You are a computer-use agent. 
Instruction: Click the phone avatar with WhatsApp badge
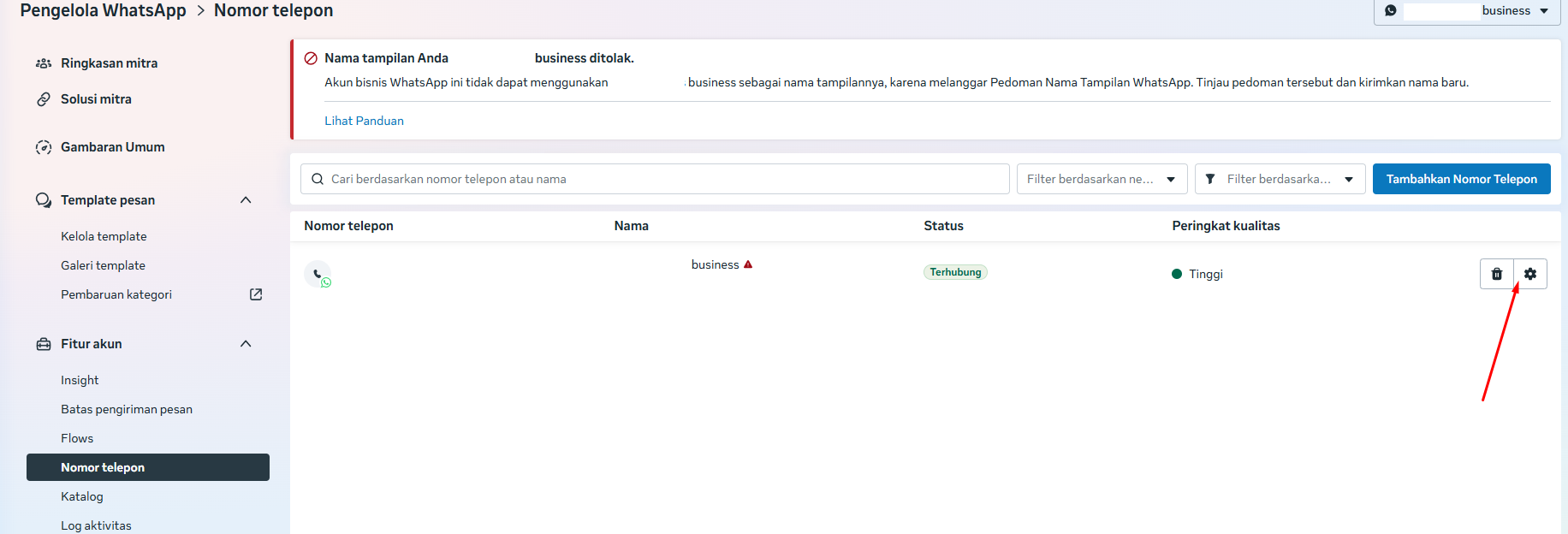[318, 274]
